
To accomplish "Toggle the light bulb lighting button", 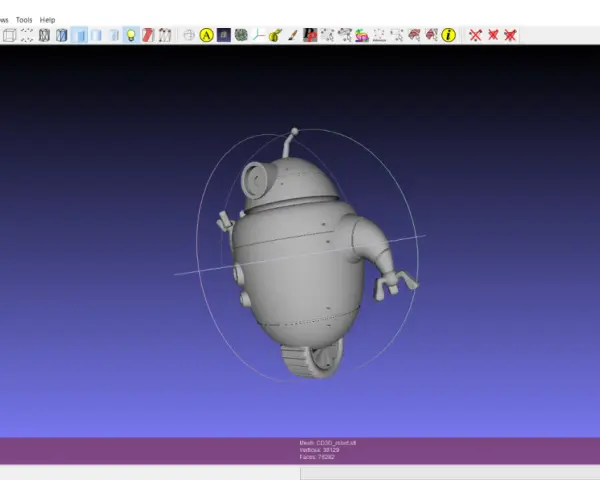I will coord(131,35).
